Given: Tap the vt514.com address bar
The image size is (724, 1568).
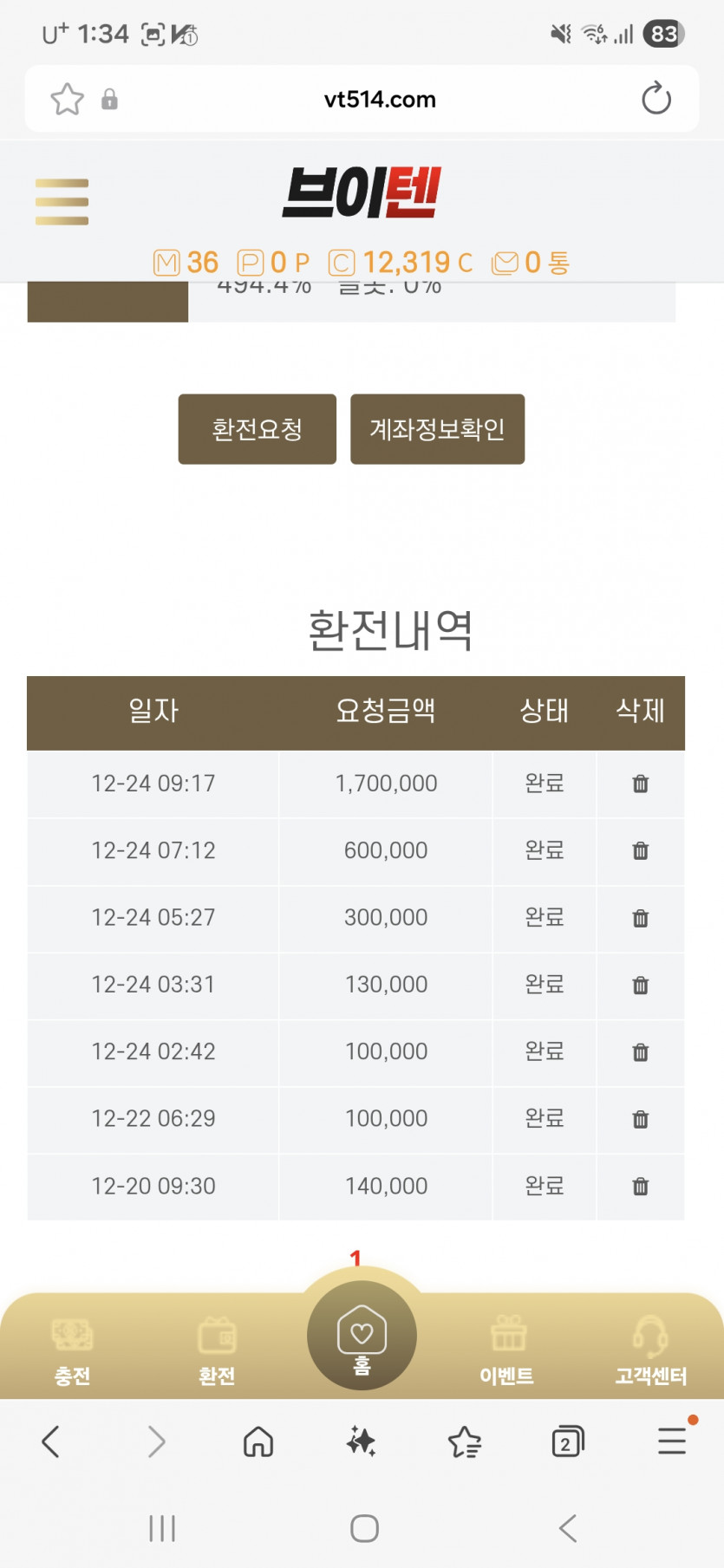Looking at the screenshot, I should [380, 99].
